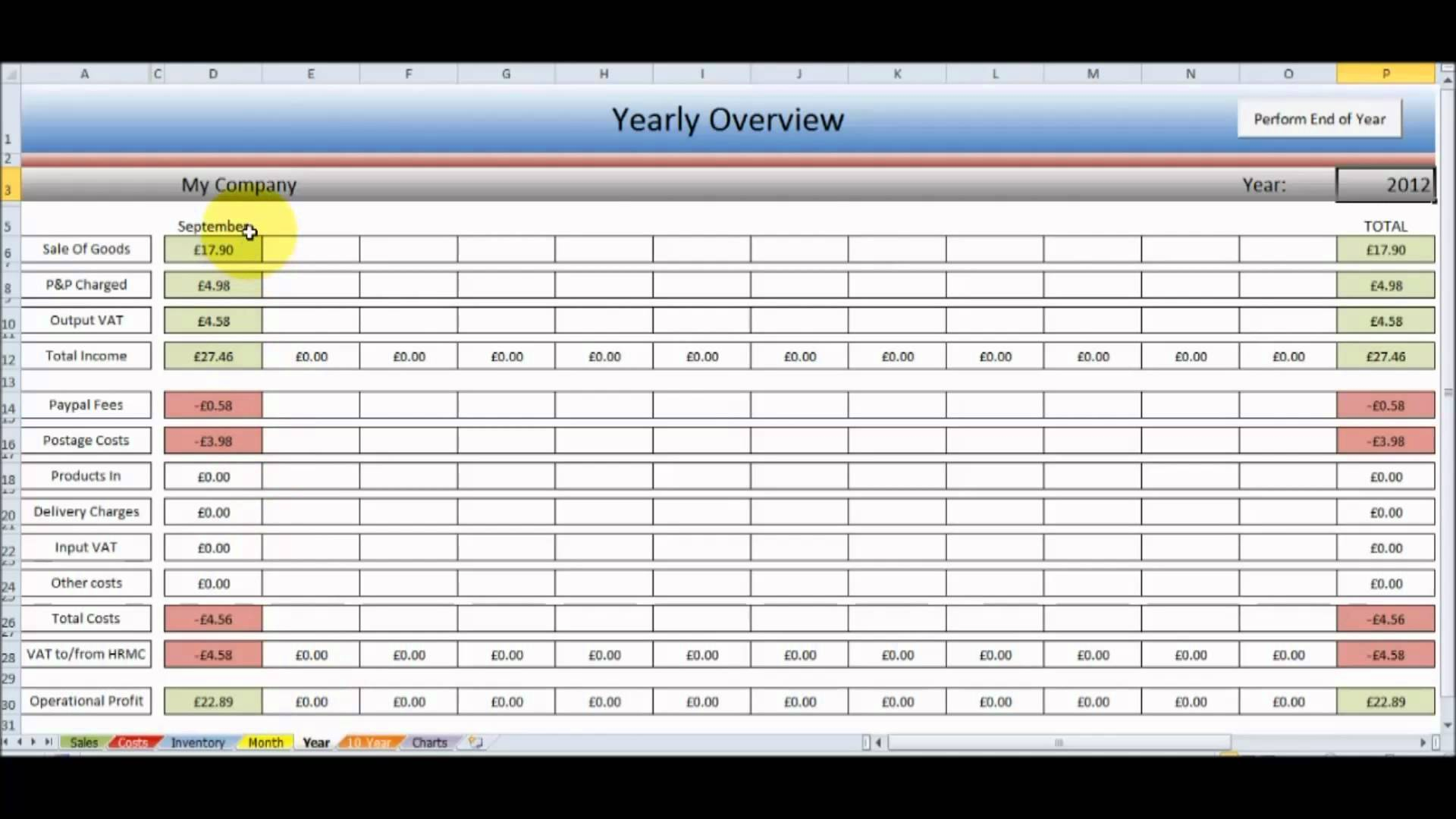Click the horizontal scrollbar to navigate months
This screenshot has height=819, width=1456.
coord(1057,742)
